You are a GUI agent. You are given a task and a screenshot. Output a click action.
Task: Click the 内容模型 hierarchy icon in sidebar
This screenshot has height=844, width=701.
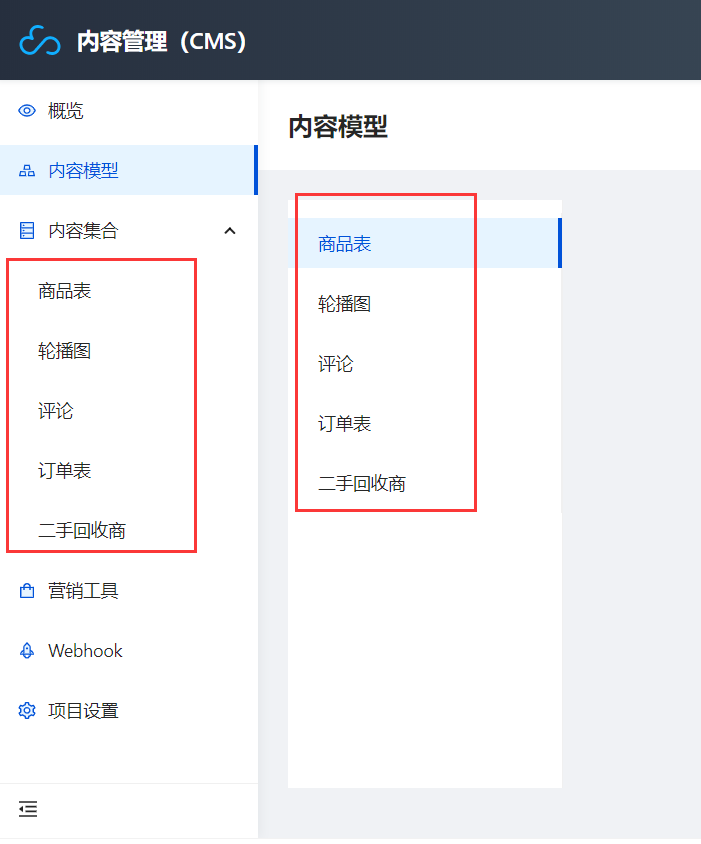tap(27, 171)
